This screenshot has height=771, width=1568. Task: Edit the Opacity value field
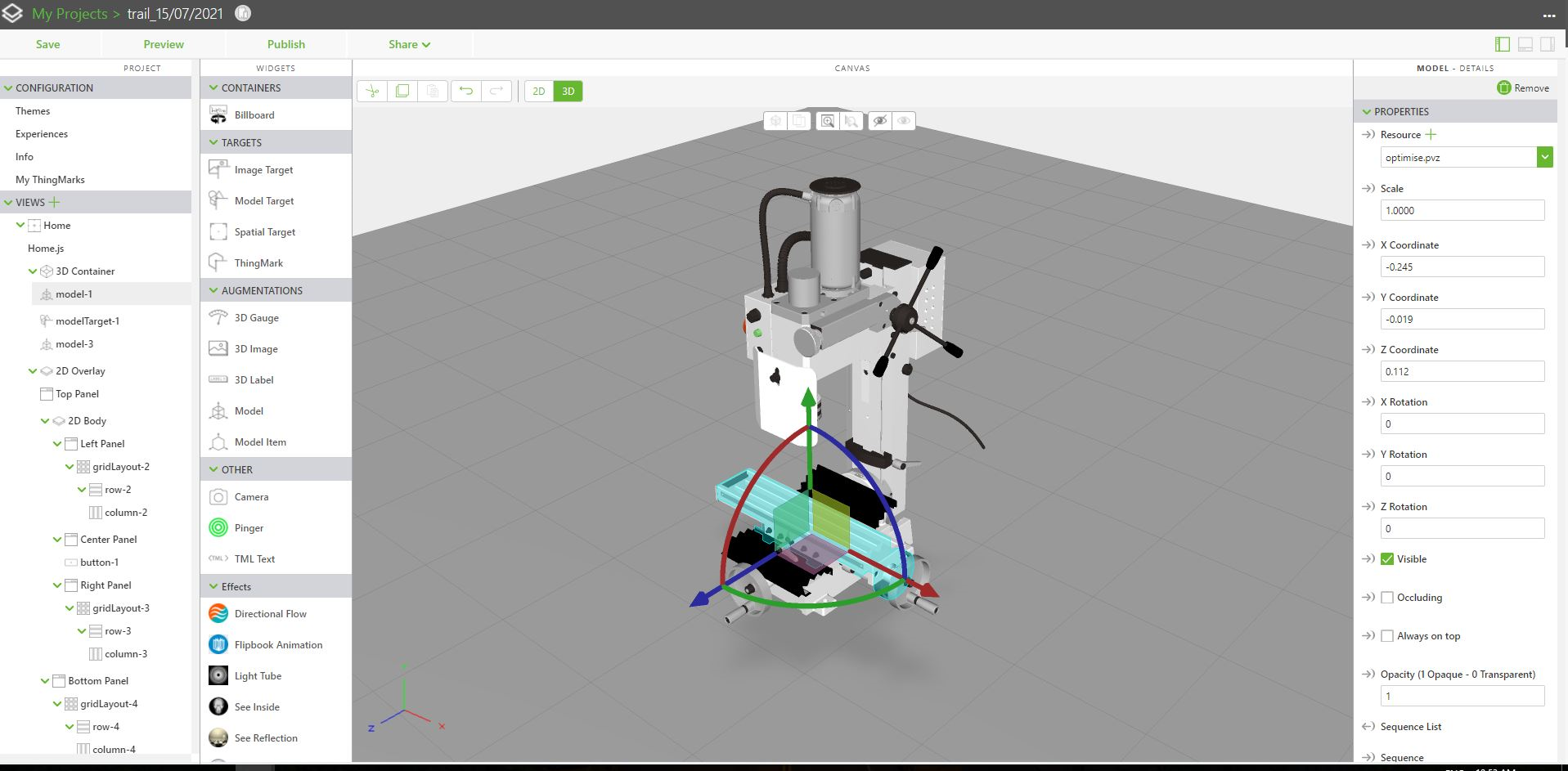[x=1462, y=696]
